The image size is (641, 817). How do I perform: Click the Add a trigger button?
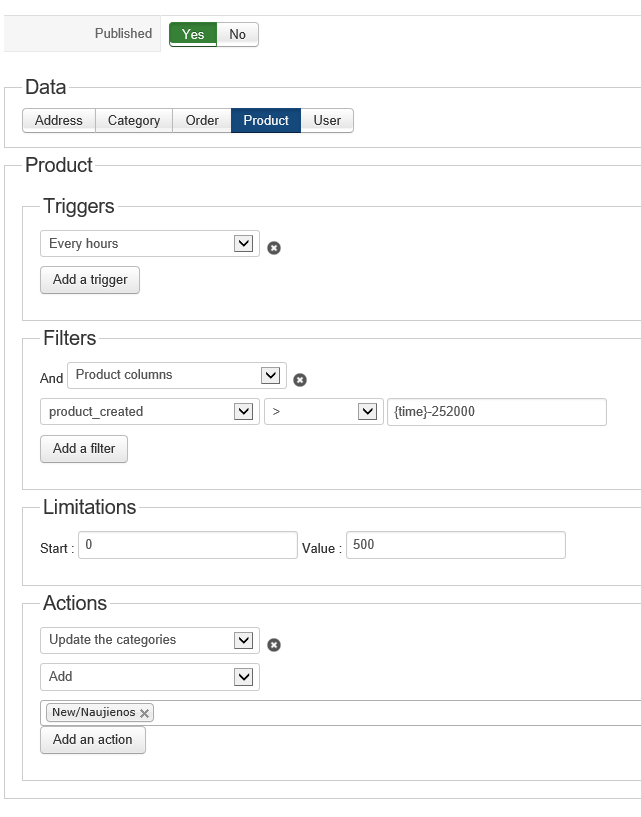coord(90,280)
